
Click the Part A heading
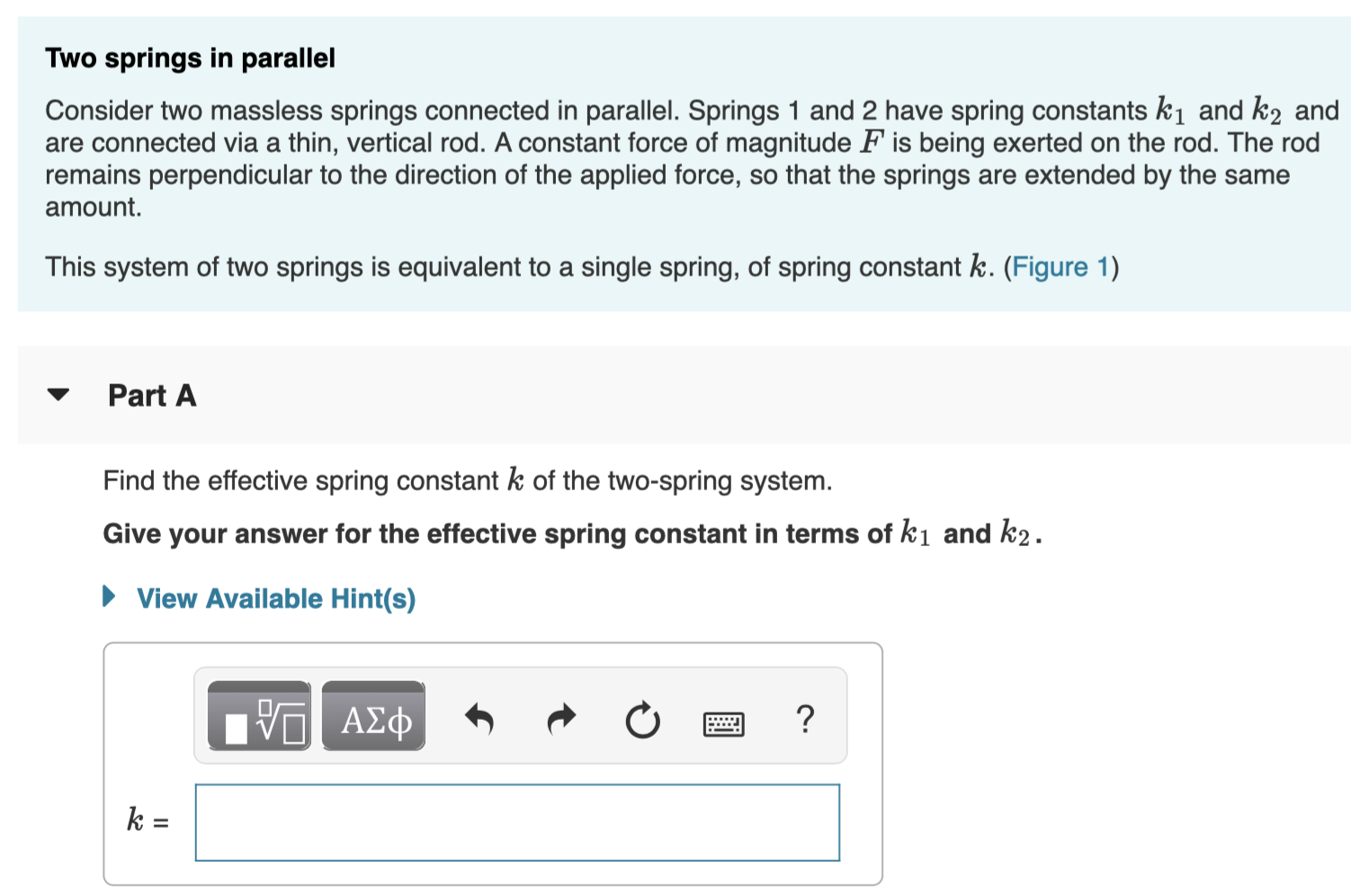point(151,394)
